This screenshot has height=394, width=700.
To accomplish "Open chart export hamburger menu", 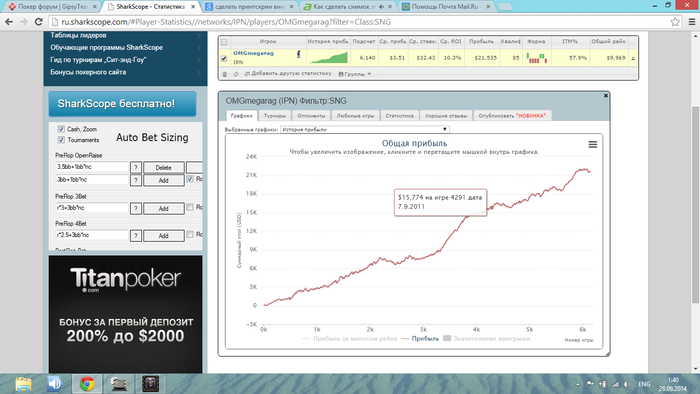I will tap(592, 145).
